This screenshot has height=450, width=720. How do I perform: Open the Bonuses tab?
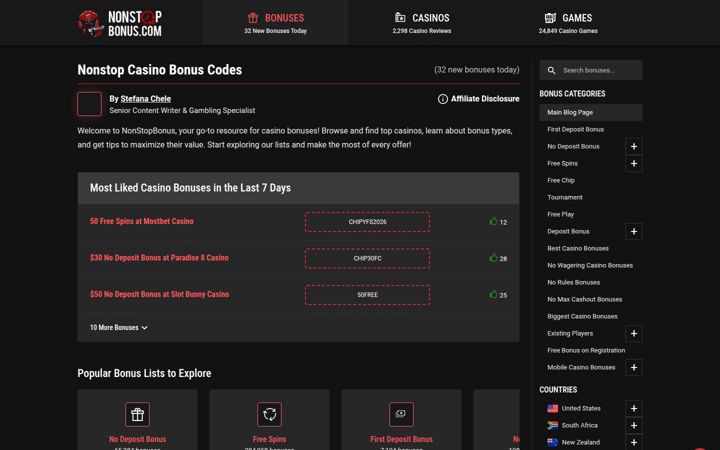point(276,22)
